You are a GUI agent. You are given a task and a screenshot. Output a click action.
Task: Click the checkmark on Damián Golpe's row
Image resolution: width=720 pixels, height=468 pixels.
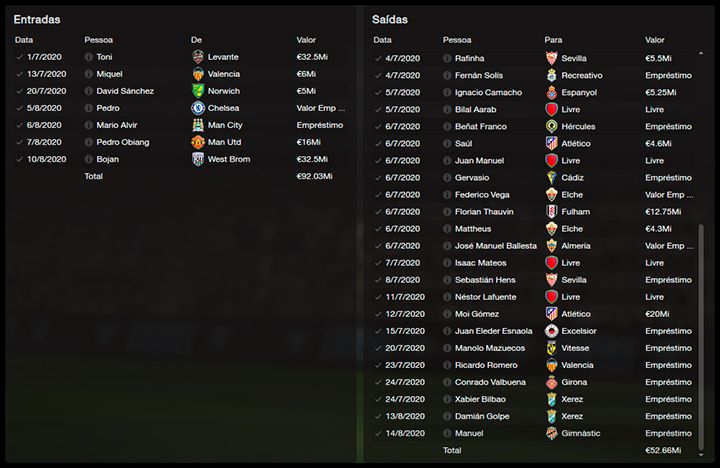click(378, 416)
